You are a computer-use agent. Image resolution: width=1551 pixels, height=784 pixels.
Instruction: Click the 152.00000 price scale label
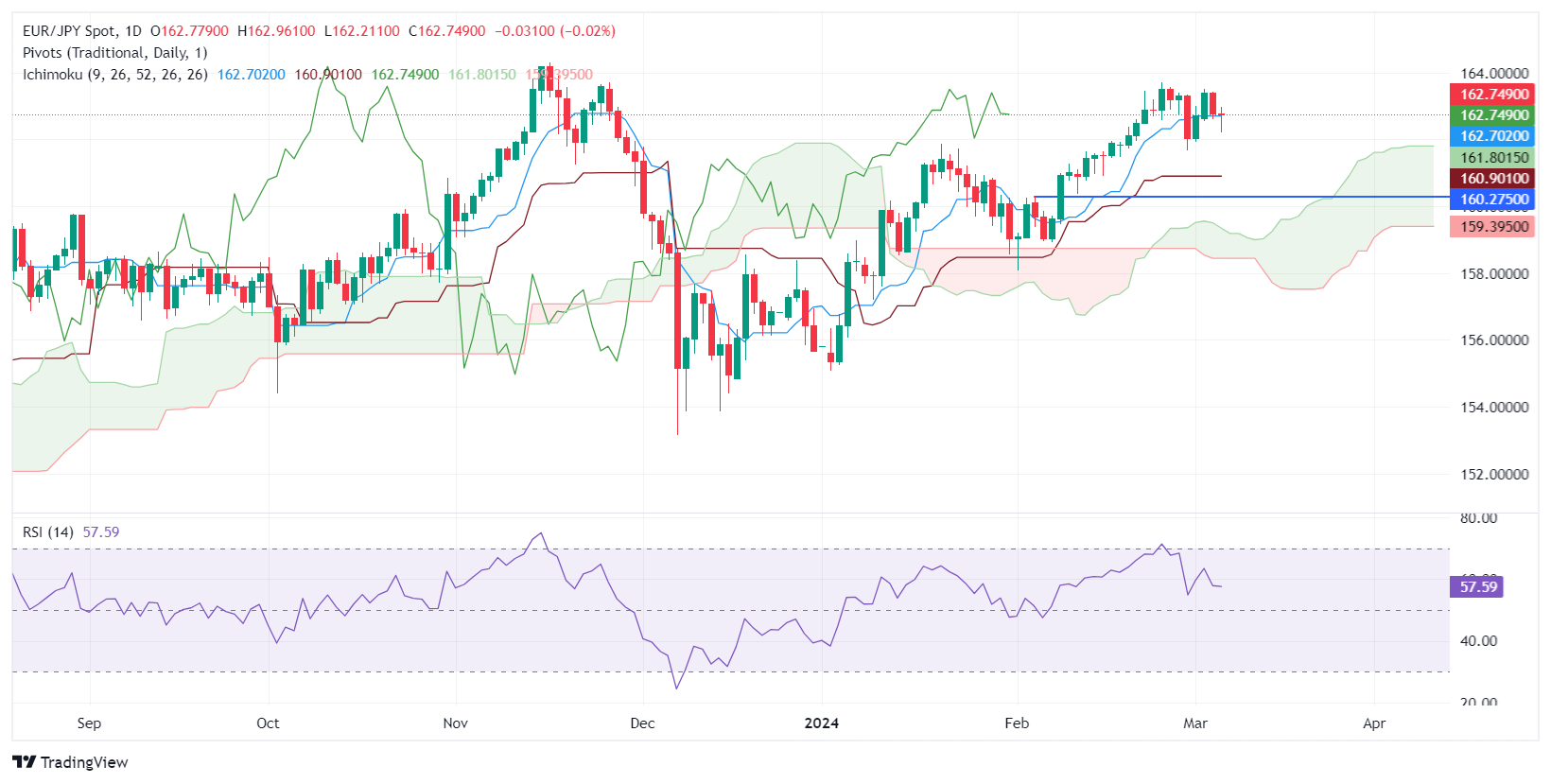click(1494, 475)
